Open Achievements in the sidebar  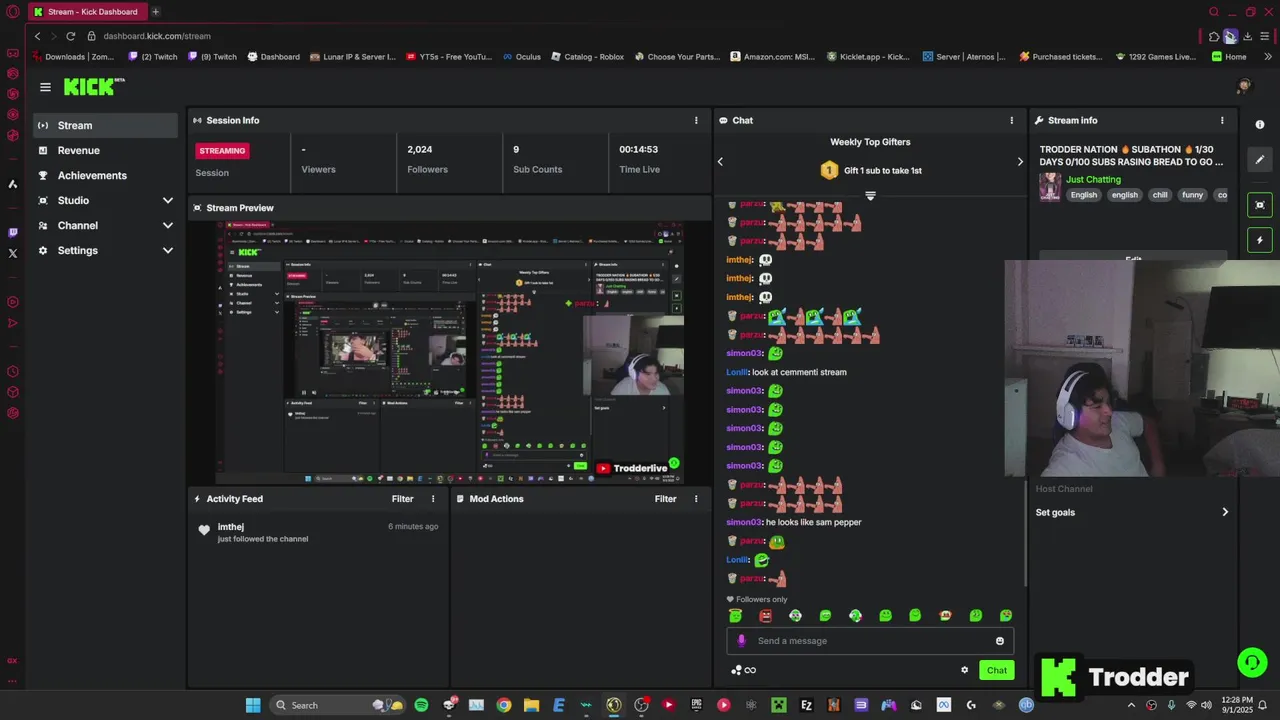[x=105, y=175]
